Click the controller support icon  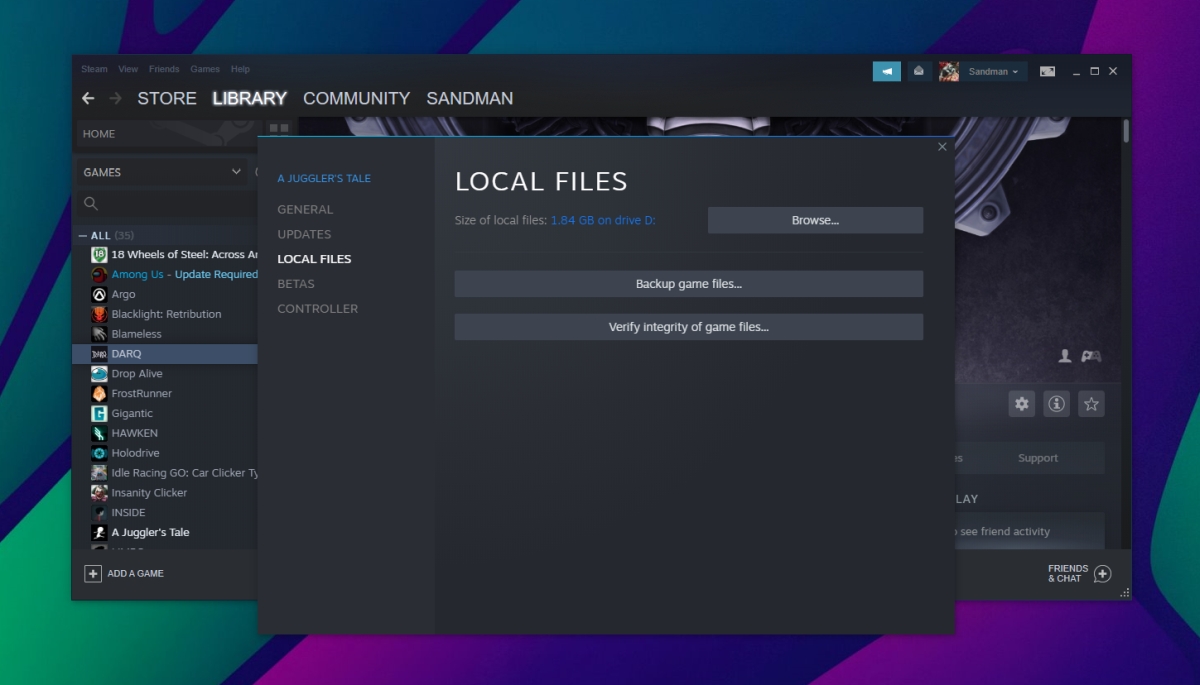[x=1090, y=356]
